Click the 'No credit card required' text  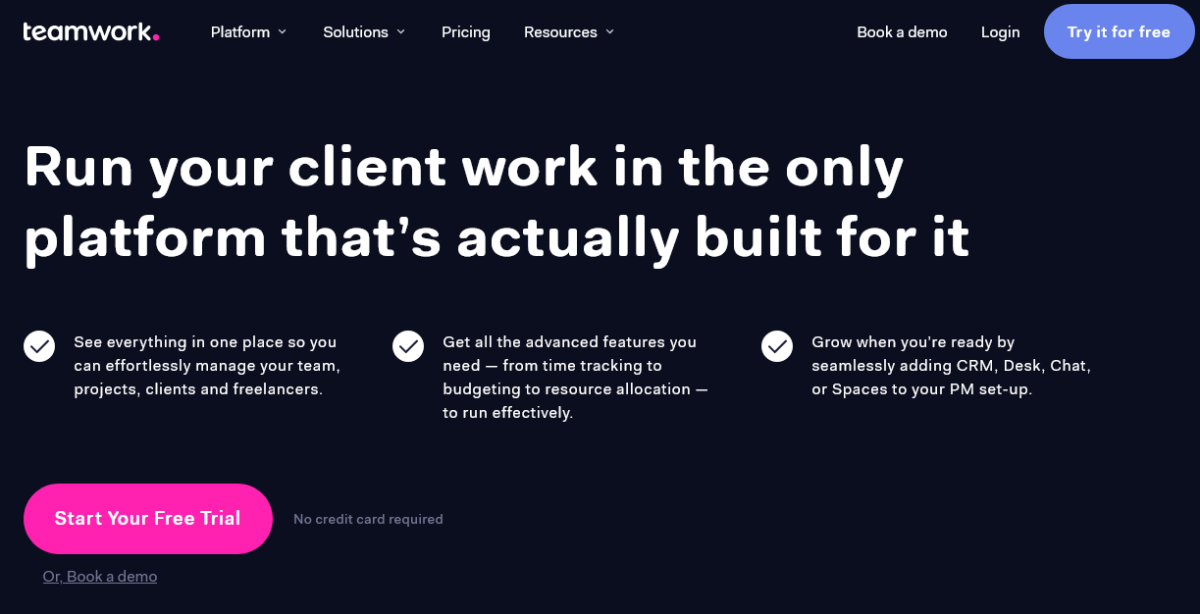click(x=368, y=519)
